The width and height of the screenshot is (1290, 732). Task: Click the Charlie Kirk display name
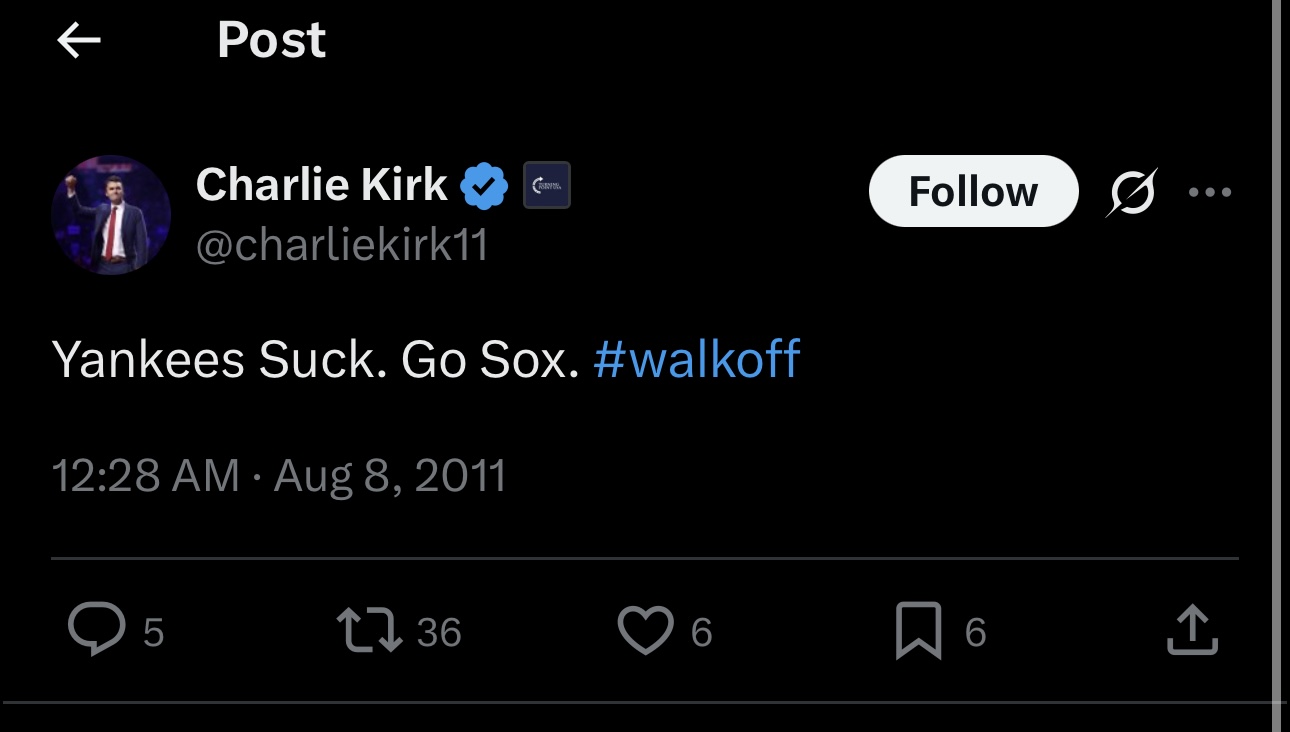pyautogui.click(x=322, y=185)
